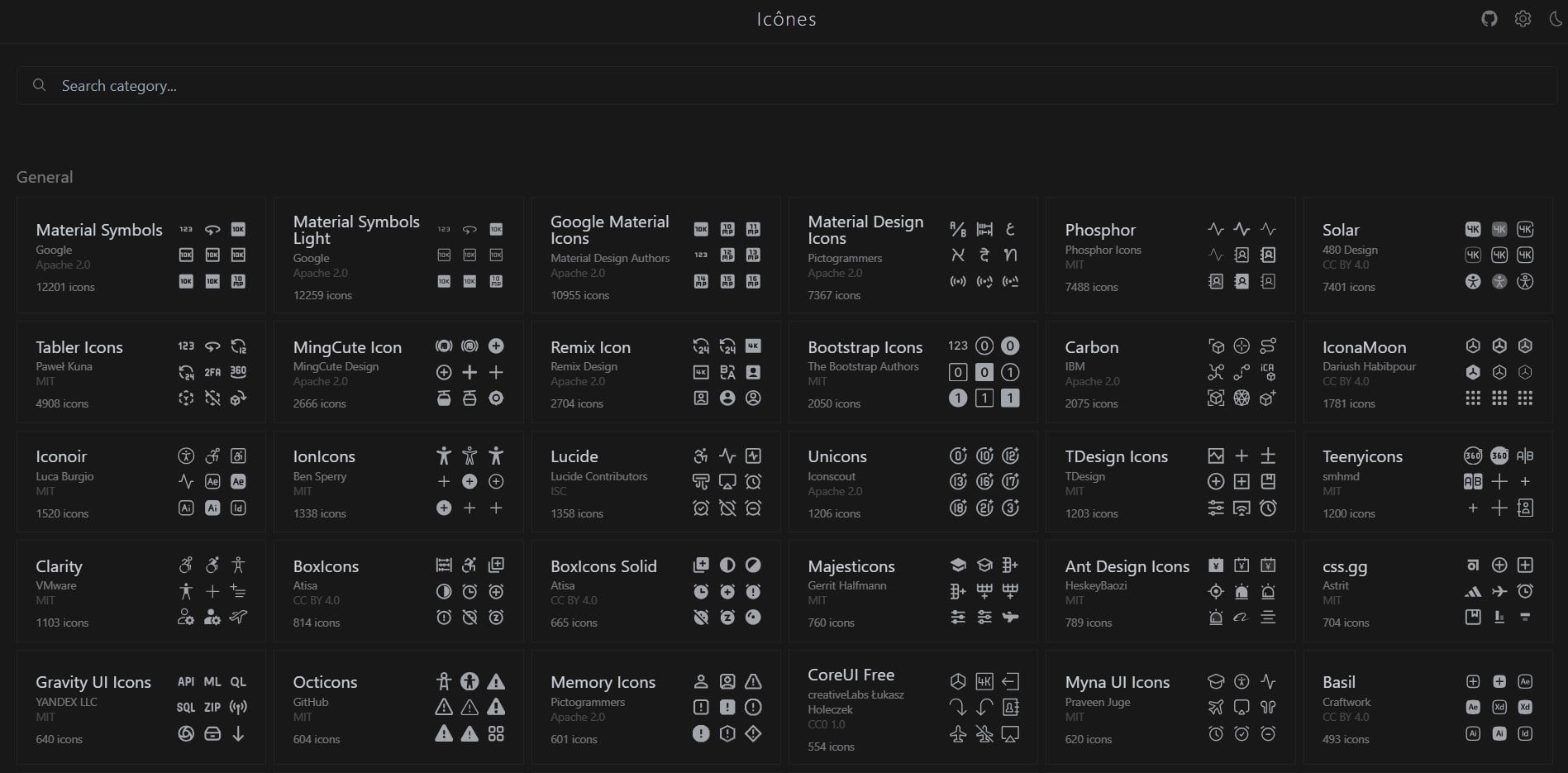Open the Icônes GitHub repository

1489,17
